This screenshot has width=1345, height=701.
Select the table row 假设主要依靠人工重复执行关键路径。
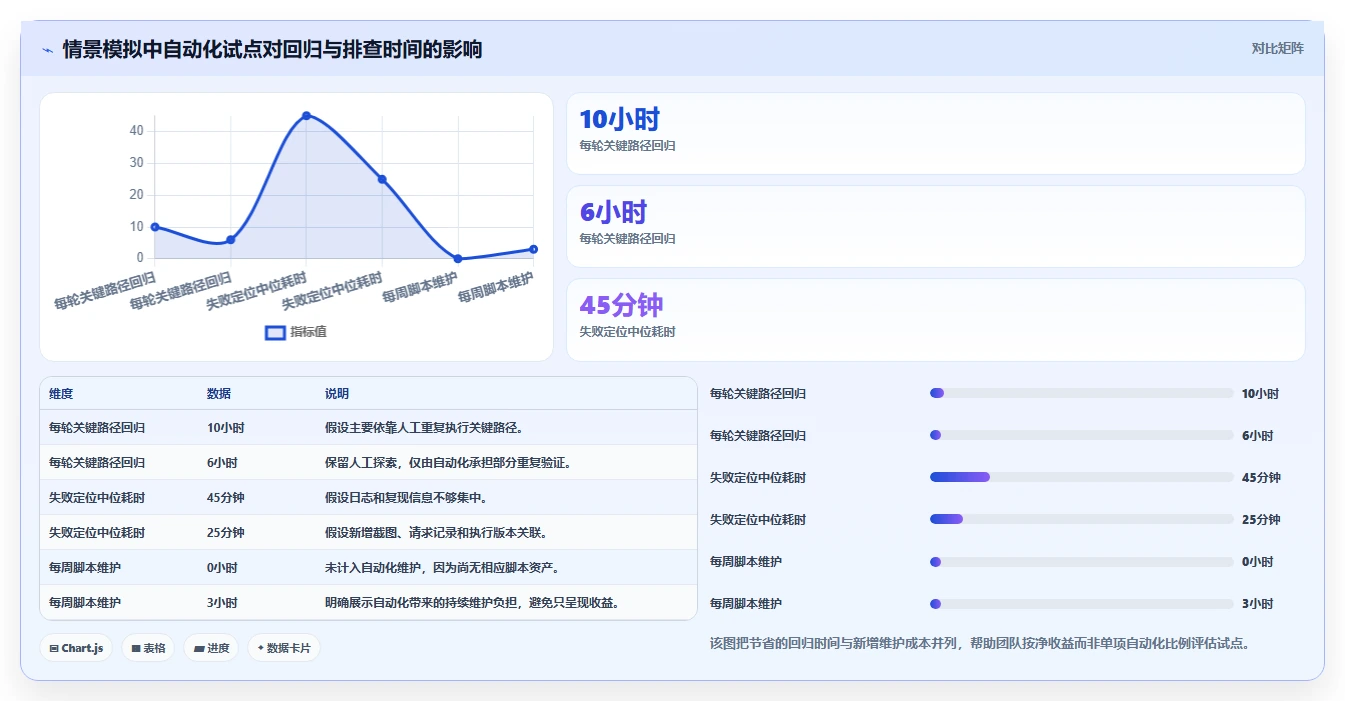(368, 428)
